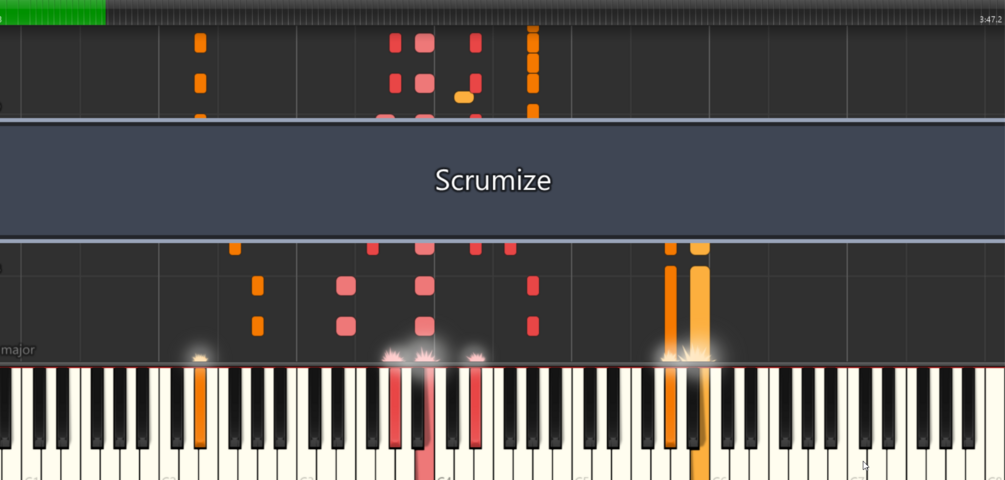This screenshot has height=480, width=1005.
Task: Click the red G#3 black piano key
Action: point(395,408)
